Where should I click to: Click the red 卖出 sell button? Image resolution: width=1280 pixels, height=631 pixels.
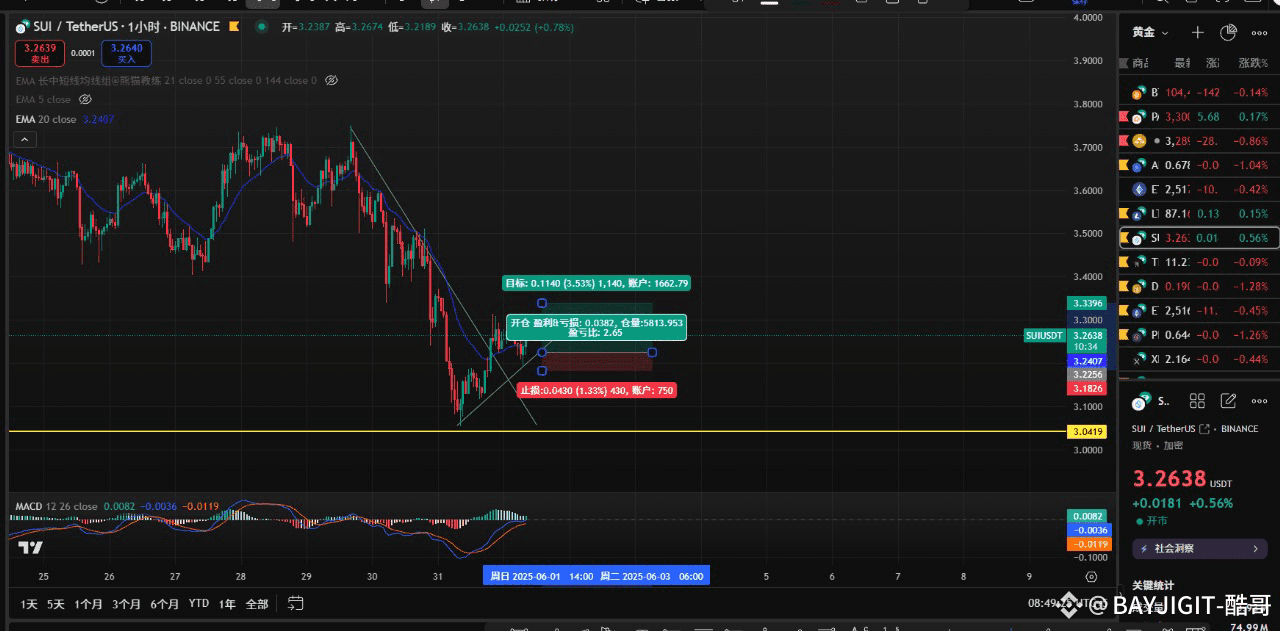click(x=38, y=53)
